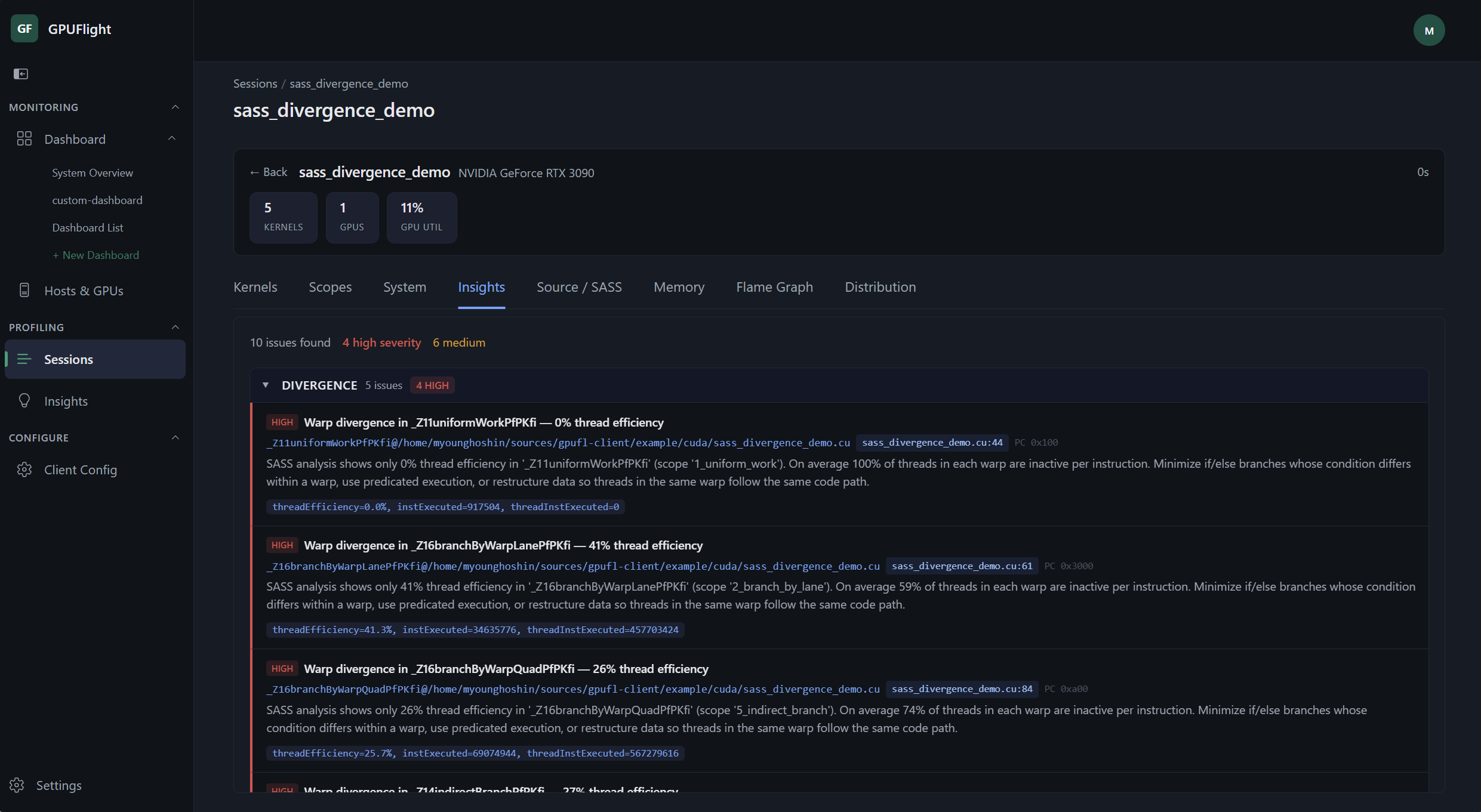
Task: Click the 6 medium filter text
Action: coord(459,342)
